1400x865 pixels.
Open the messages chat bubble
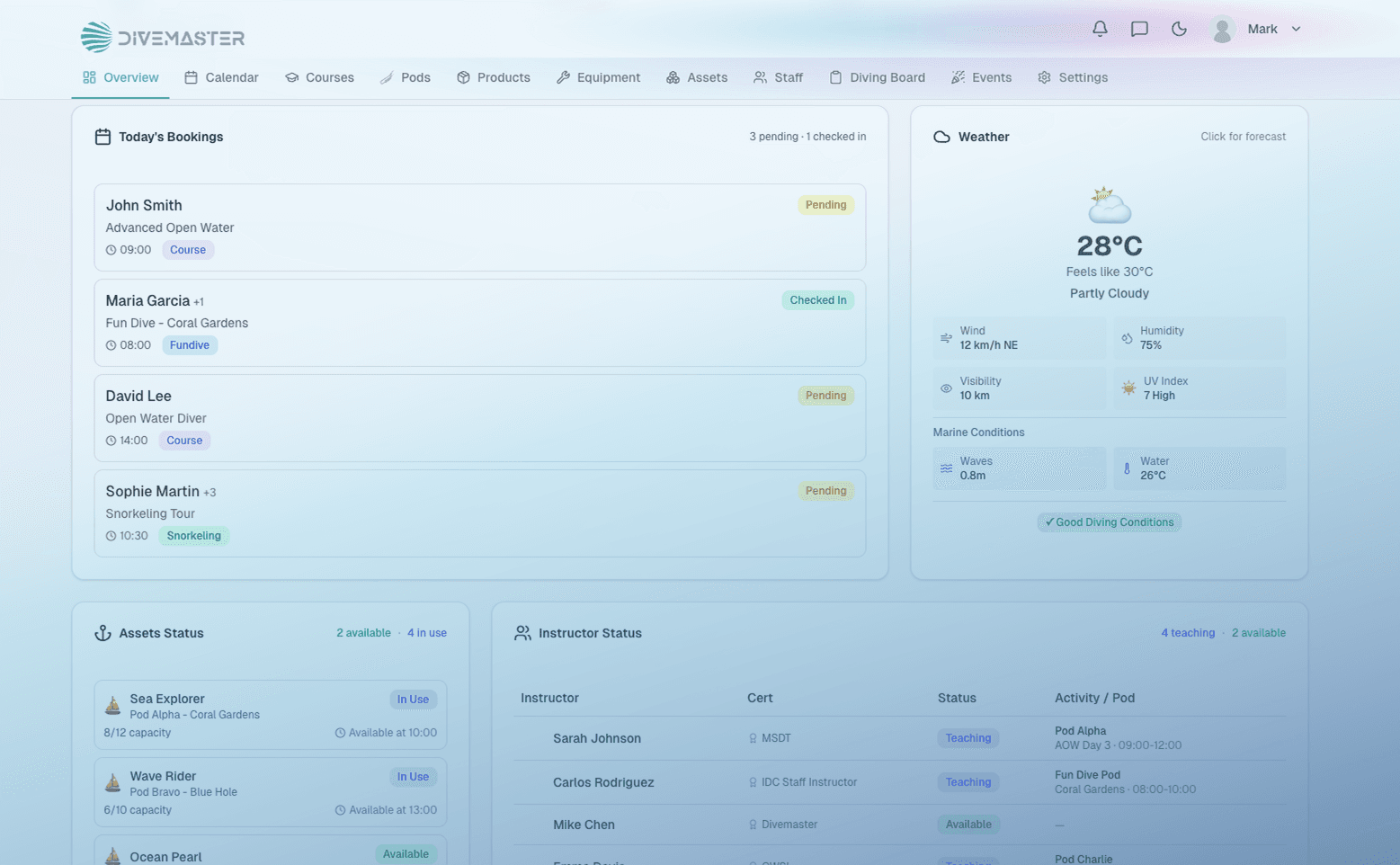1139,28
